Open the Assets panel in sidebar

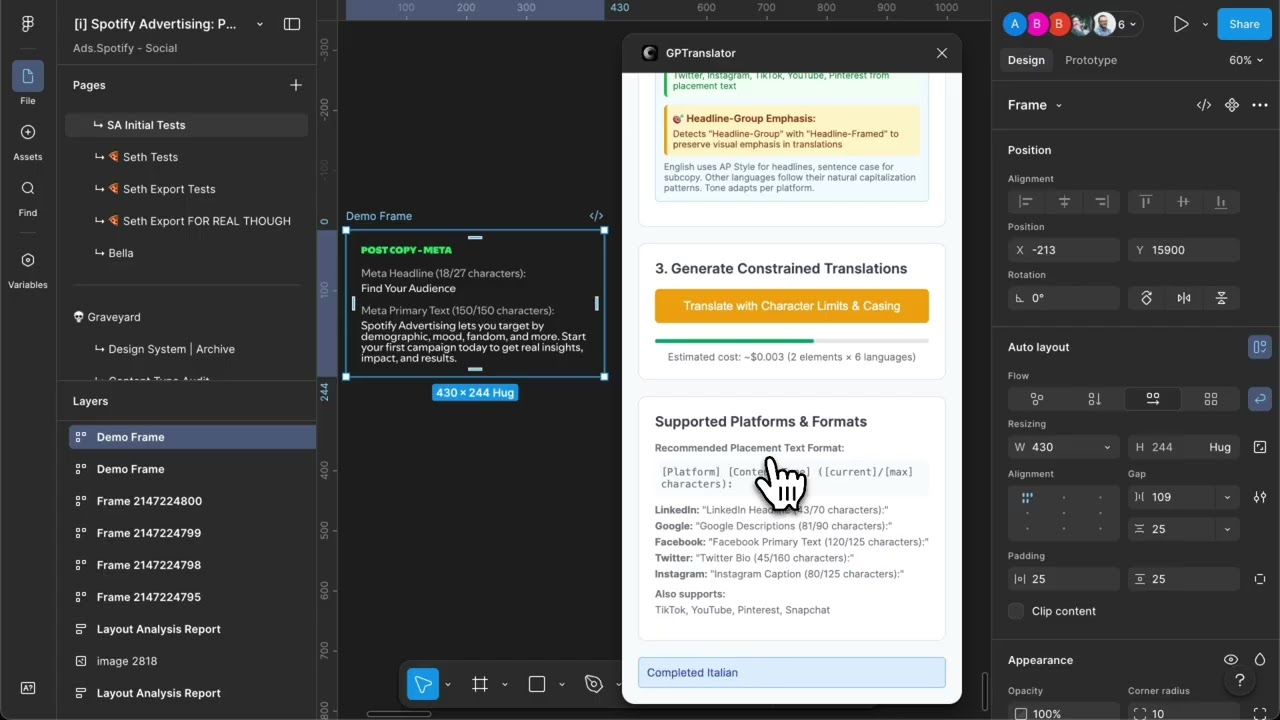[x=27, y=141]
